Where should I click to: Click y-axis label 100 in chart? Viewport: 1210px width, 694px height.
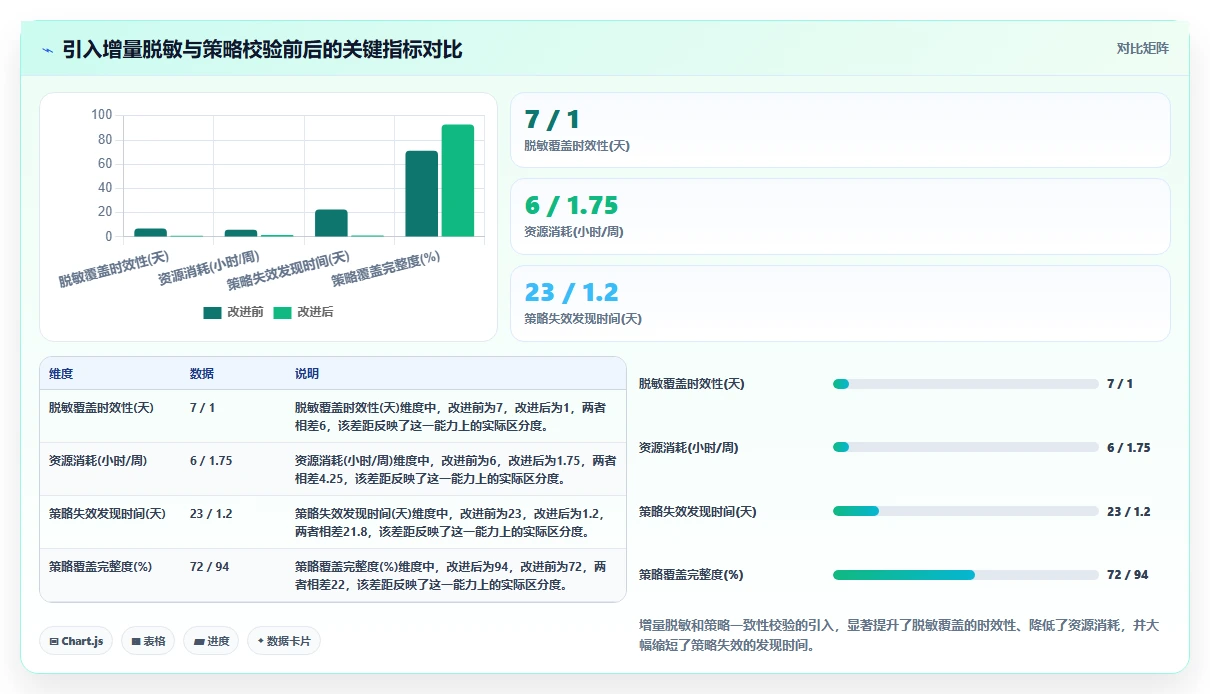pyautogui.click(x=101, y=115)
